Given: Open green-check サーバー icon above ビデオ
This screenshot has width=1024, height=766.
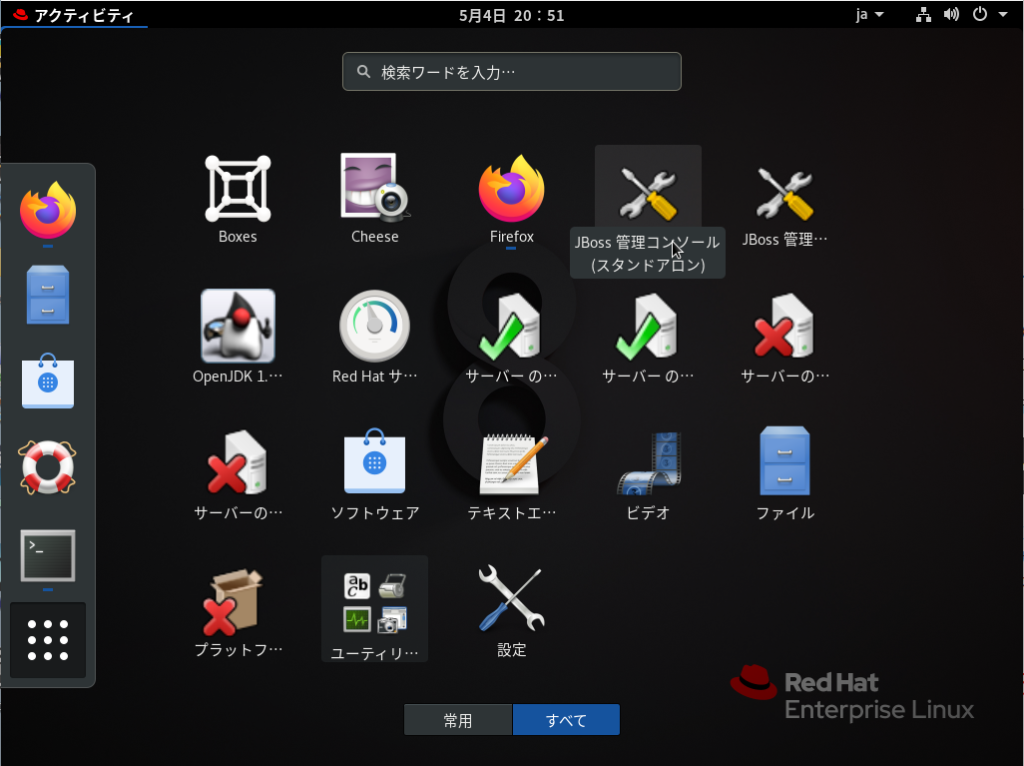Looking at the screenshot, I should click(x=648, y=337).
